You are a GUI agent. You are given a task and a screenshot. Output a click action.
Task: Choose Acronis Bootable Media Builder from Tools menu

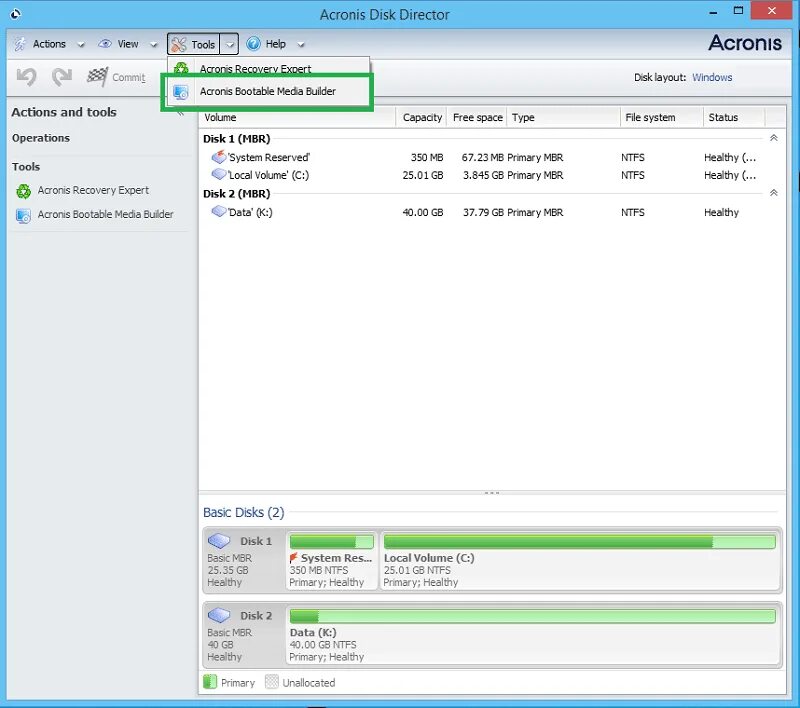pyautogui.click(x=268, y=91)
